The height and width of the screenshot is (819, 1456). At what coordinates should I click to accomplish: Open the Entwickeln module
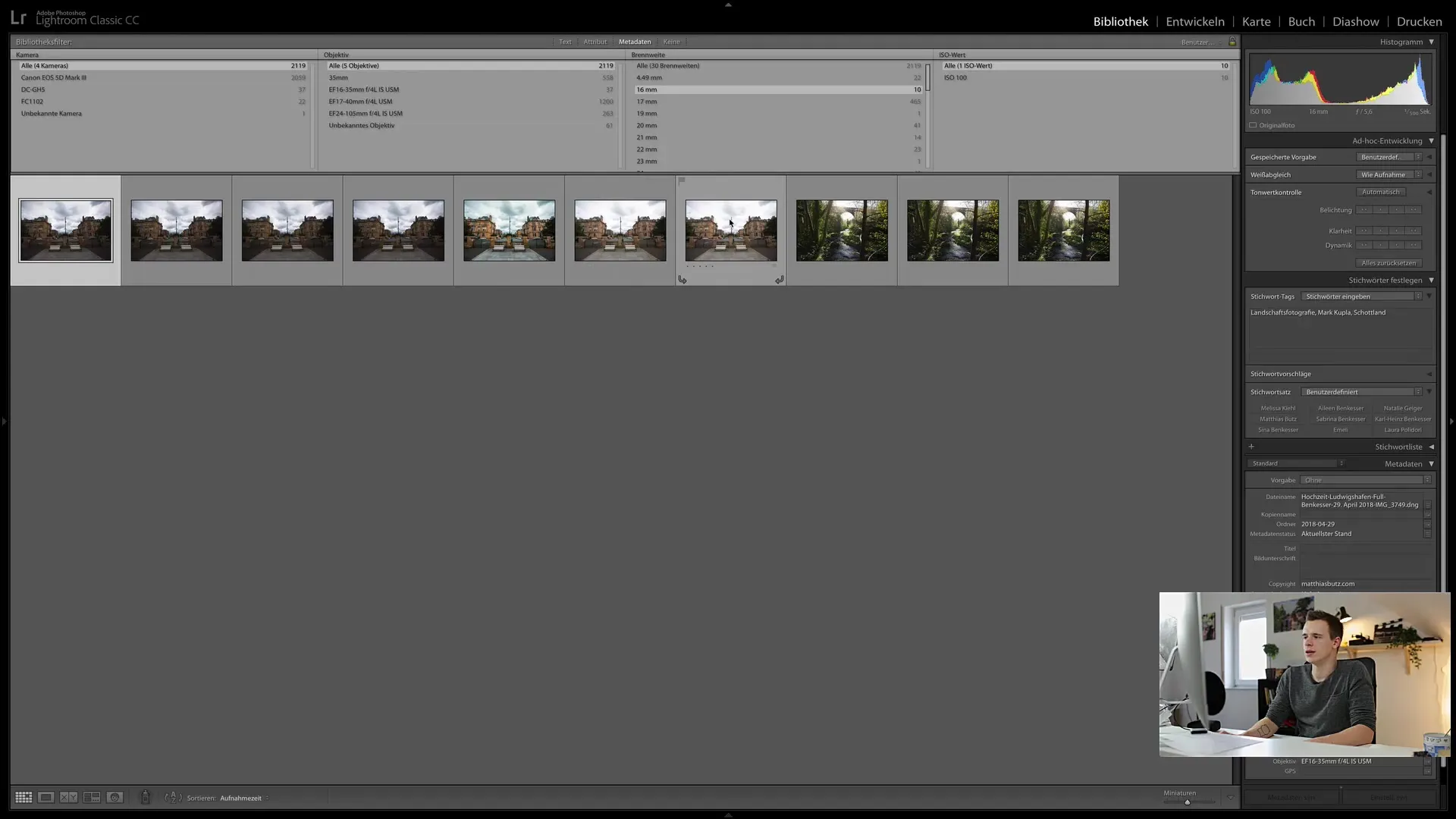tap(1195, 22)
